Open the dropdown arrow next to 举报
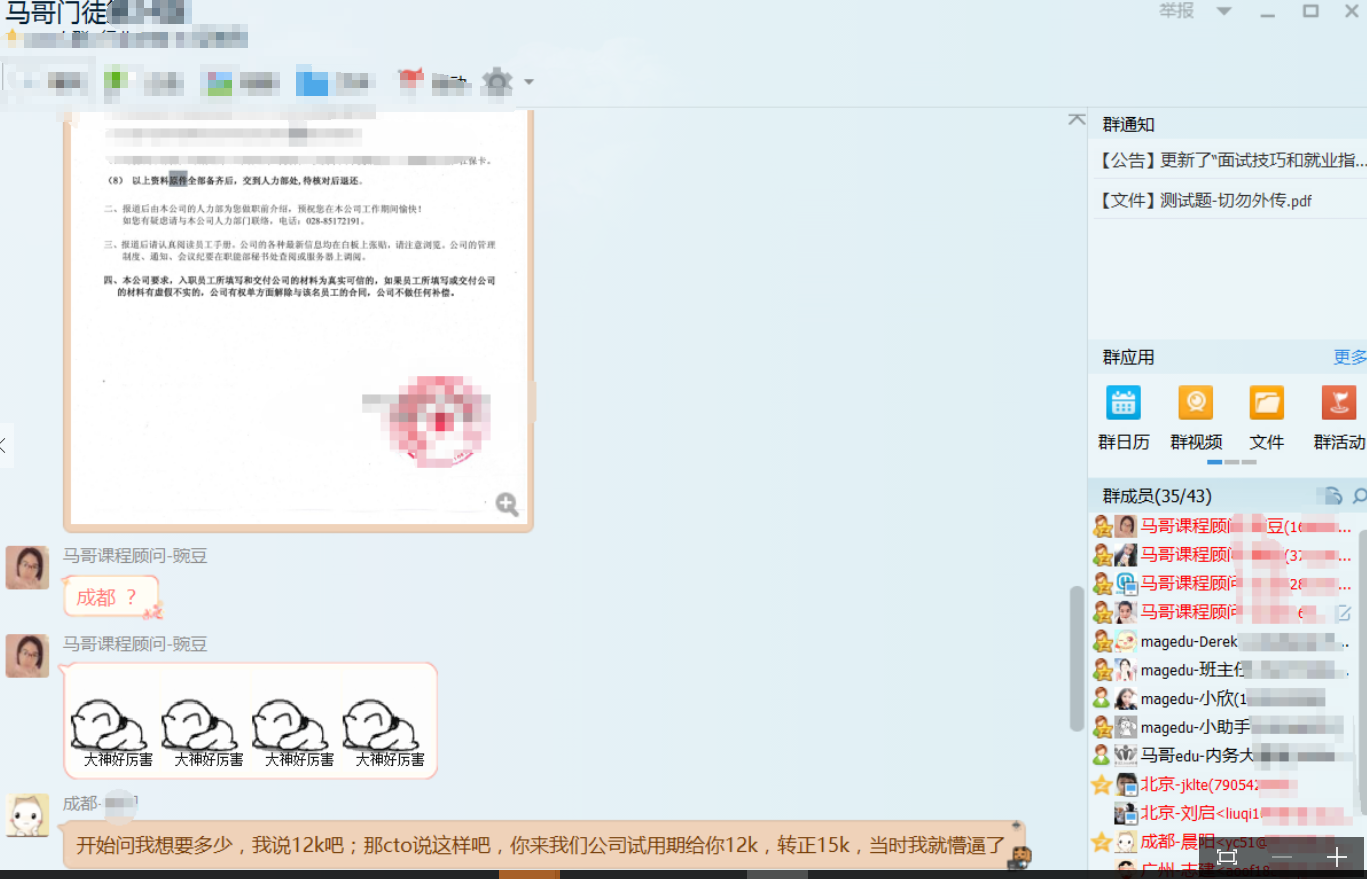1367x879 pixels. click(1224, 12)
